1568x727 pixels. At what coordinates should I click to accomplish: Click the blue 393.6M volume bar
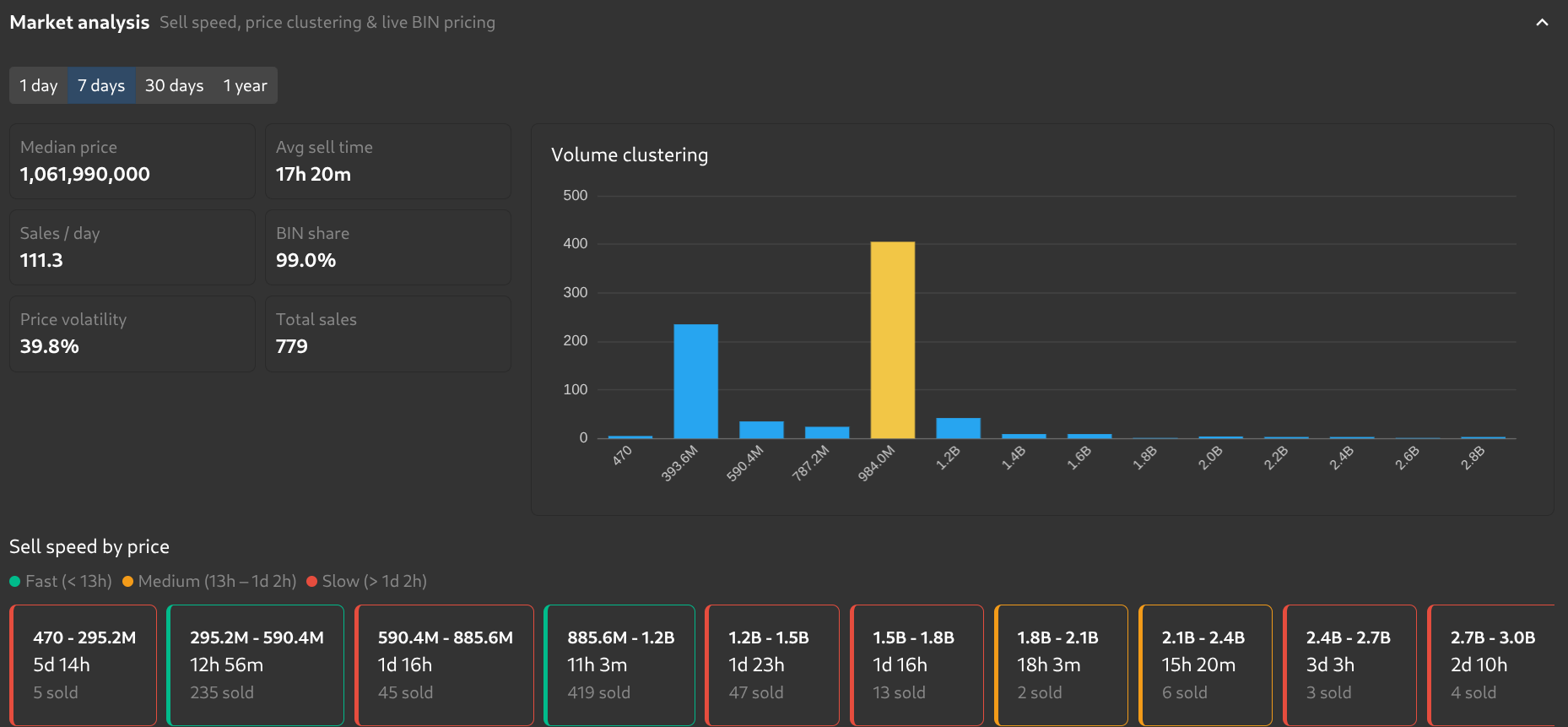click(696, 382)
